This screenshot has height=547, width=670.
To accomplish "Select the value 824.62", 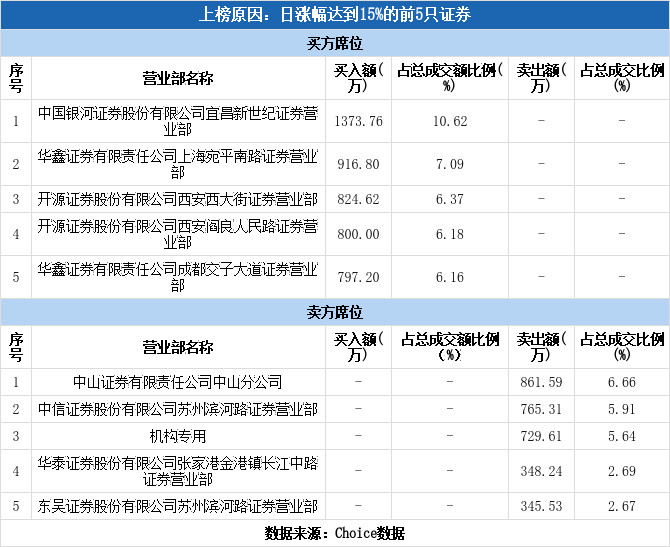I will 359,199.
